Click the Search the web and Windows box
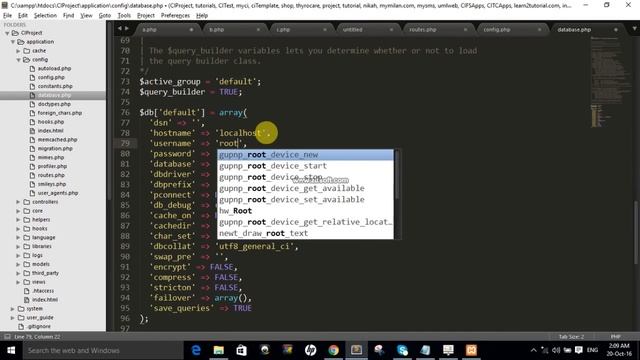The image size is (640, 360). coord(102,350)
